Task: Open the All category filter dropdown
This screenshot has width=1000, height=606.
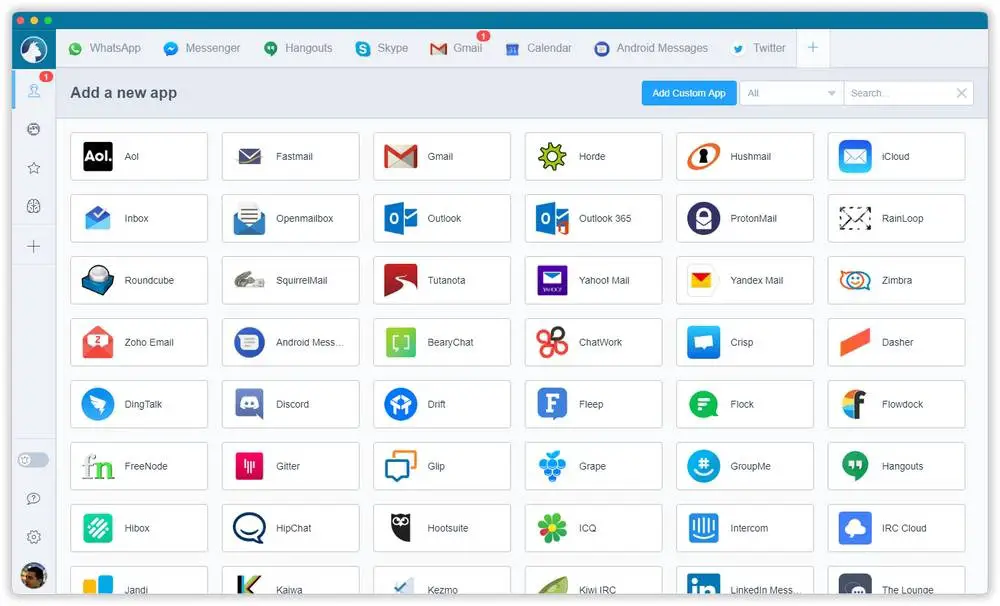Action: coord(791,93)
